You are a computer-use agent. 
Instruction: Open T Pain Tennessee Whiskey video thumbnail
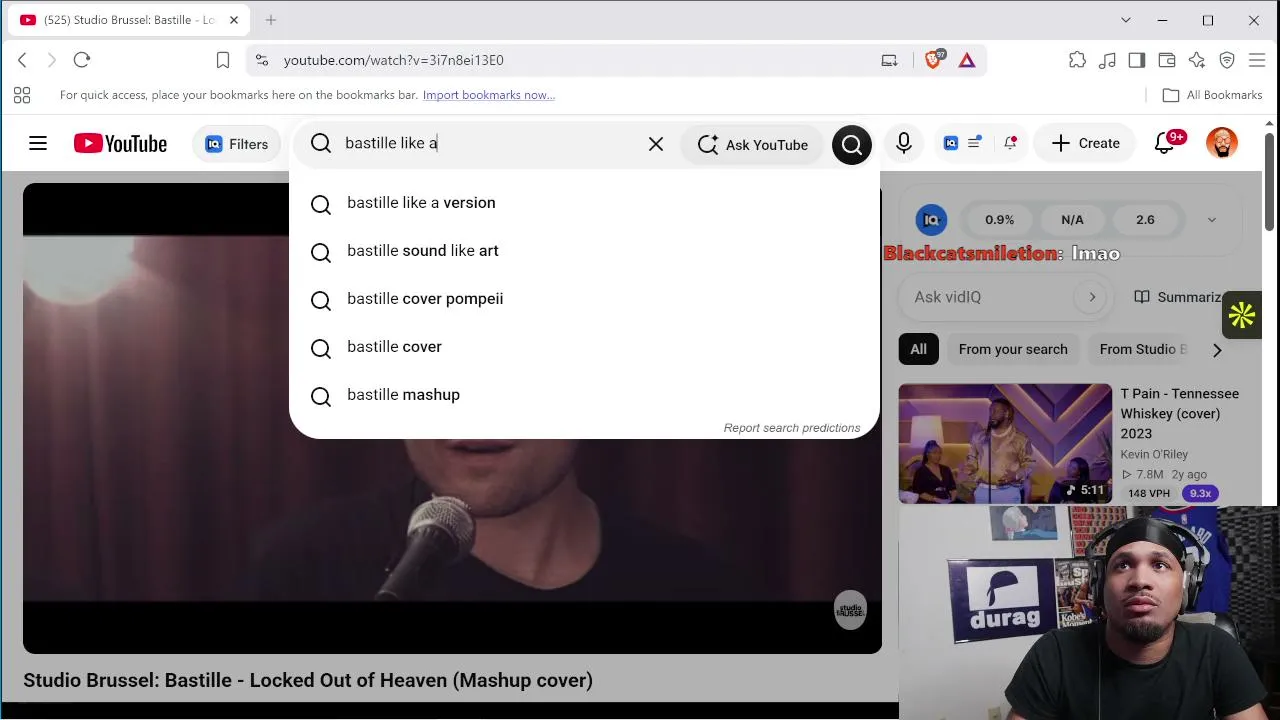pos(1005,443)
